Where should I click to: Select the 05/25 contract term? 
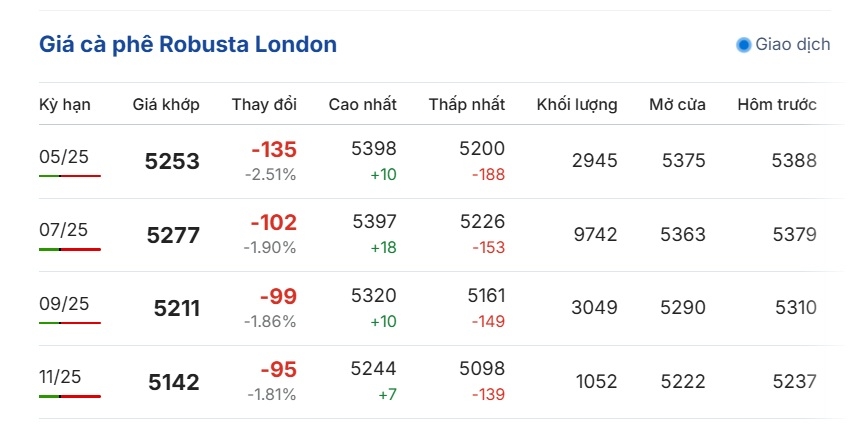tap(64, 157)
